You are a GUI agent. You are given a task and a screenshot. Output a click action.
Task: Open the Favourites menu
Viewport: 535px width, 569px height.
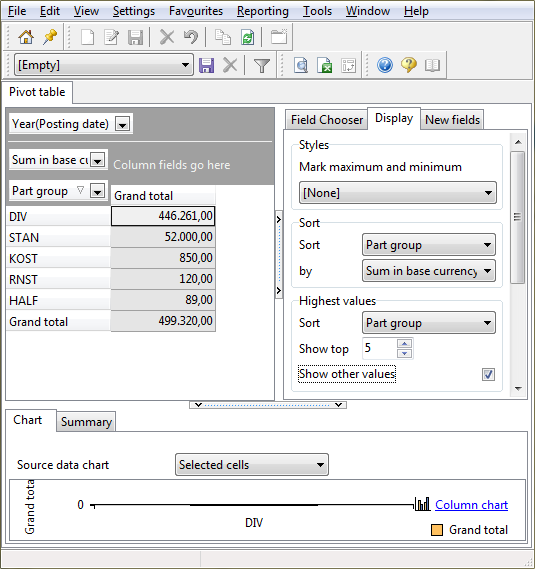pos(196,11)
